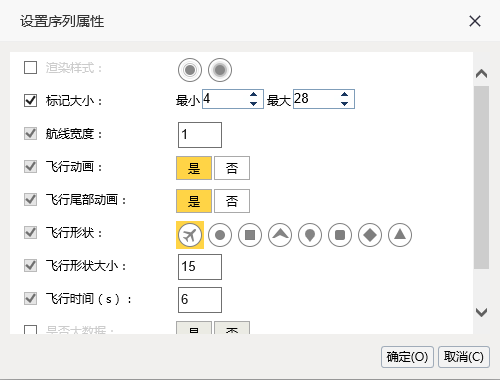Pick the square flight shape icon
The width and height of the screenshot is (500, 380).
[x=250, y=235]
